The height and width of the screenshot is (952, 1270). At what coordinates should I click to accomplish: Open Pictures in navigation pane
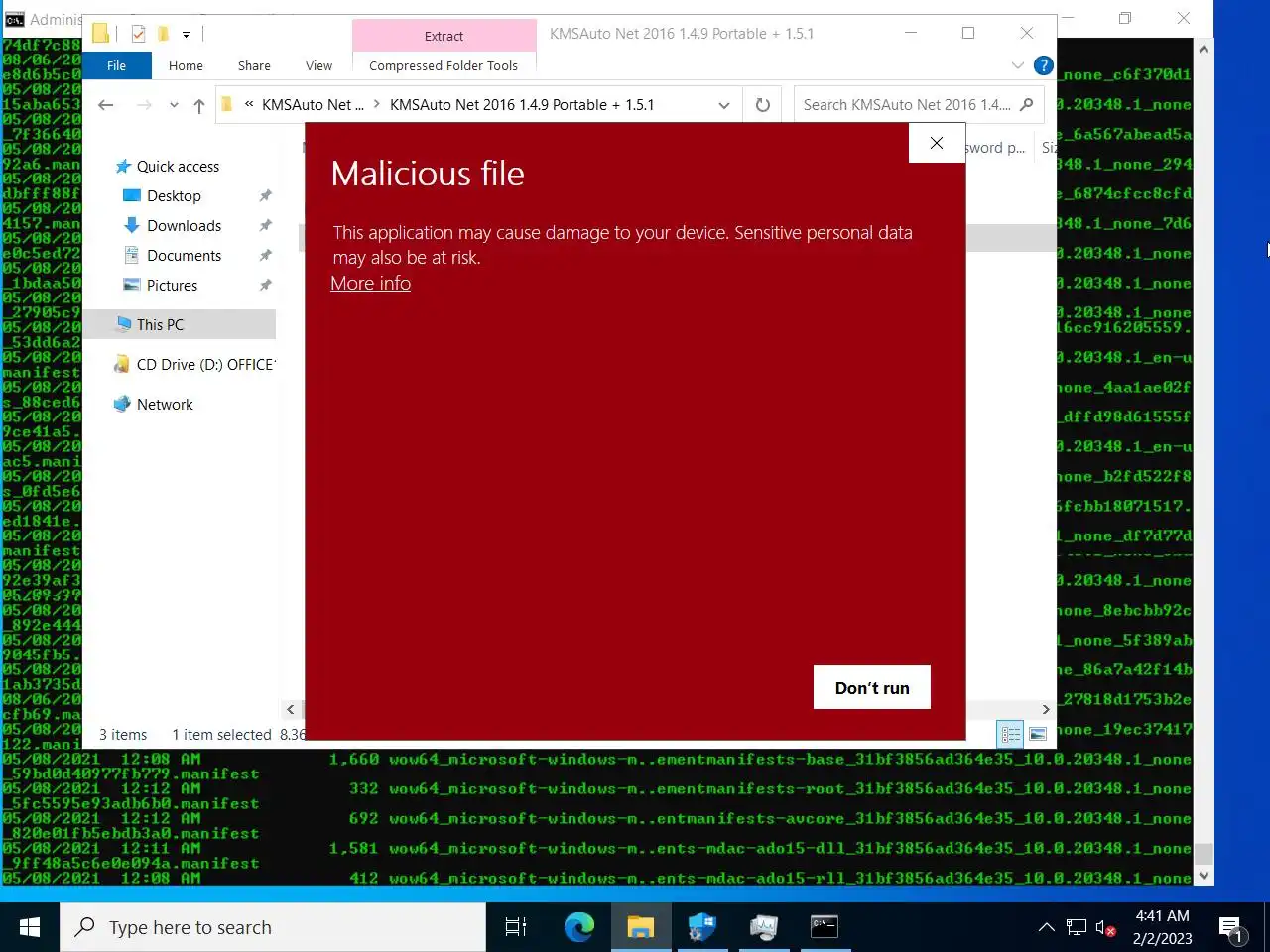tap(172, 285)
